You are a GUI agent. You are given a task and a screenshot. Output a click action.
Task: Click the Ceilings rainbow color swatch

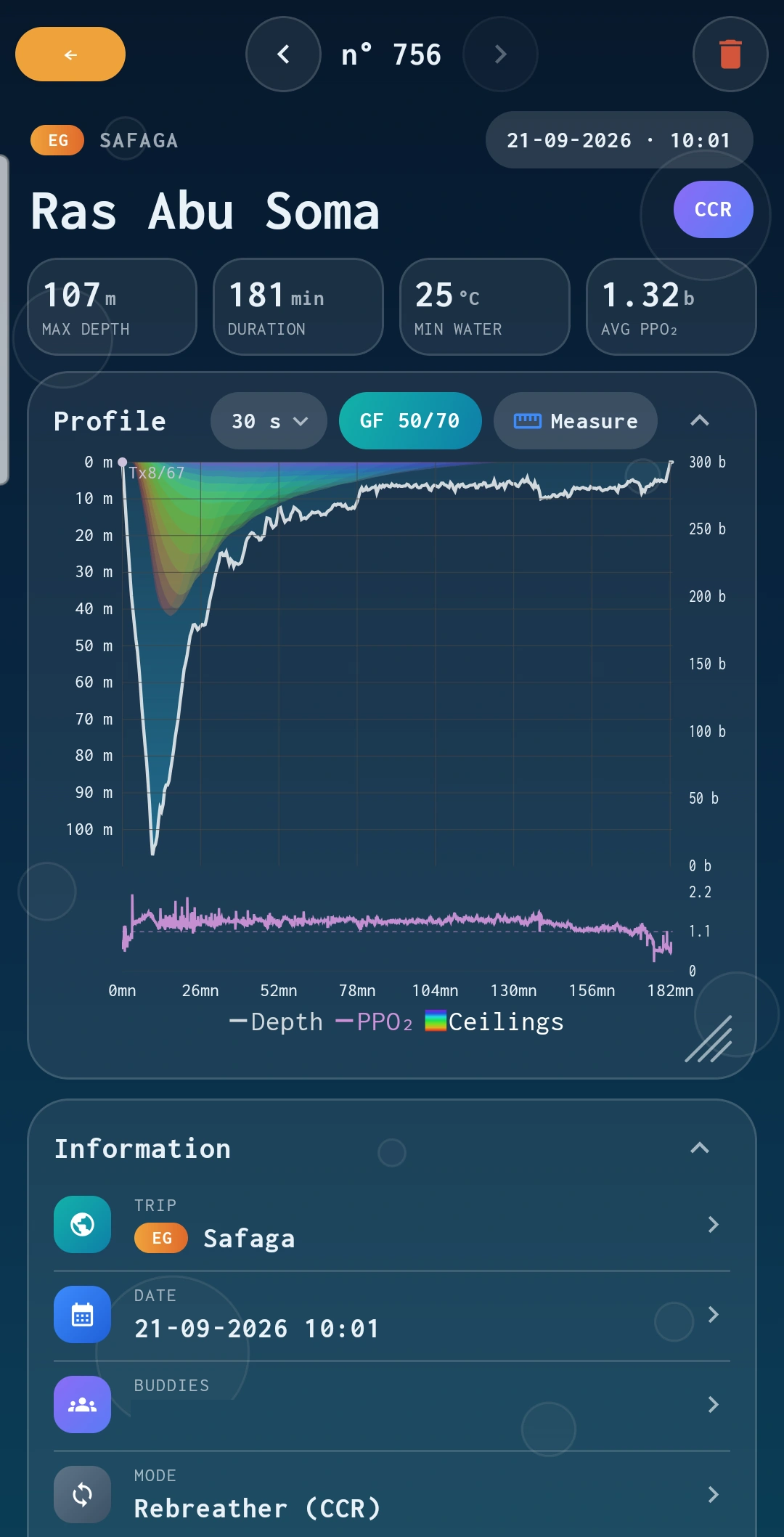tap(436, 1022)
